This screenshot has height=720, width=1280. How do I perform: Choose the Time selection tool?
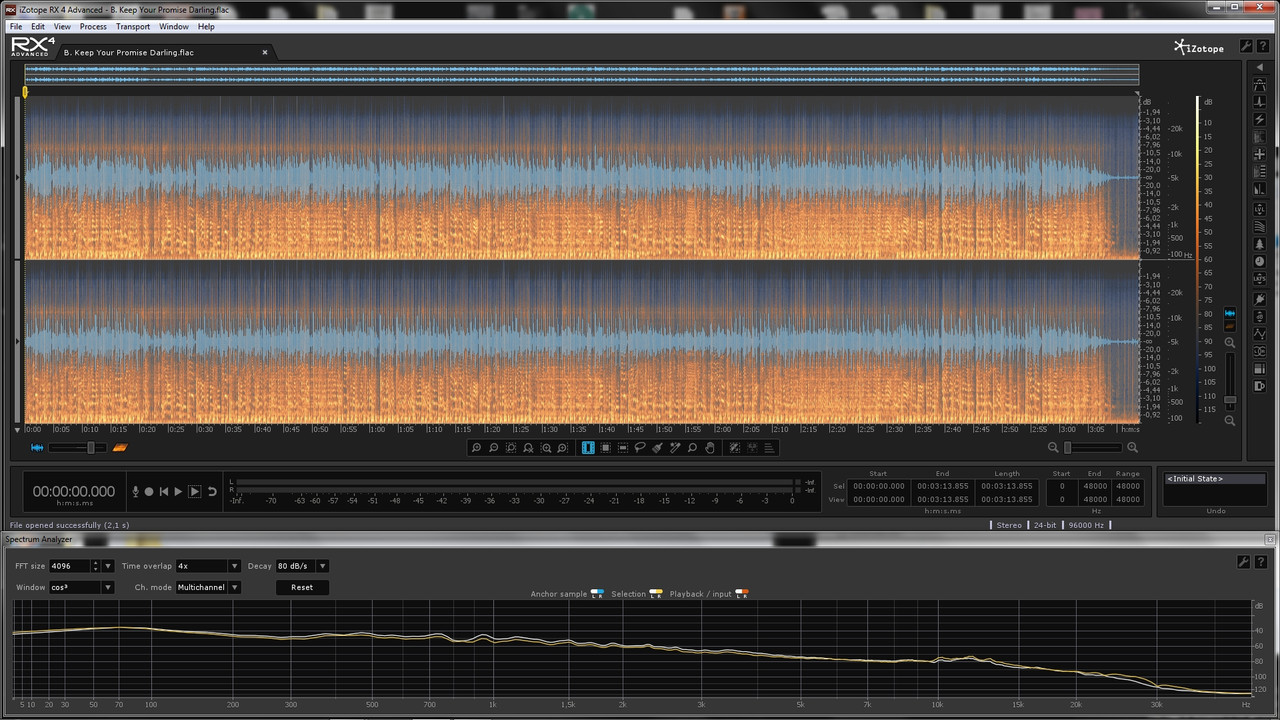(588, 448)
